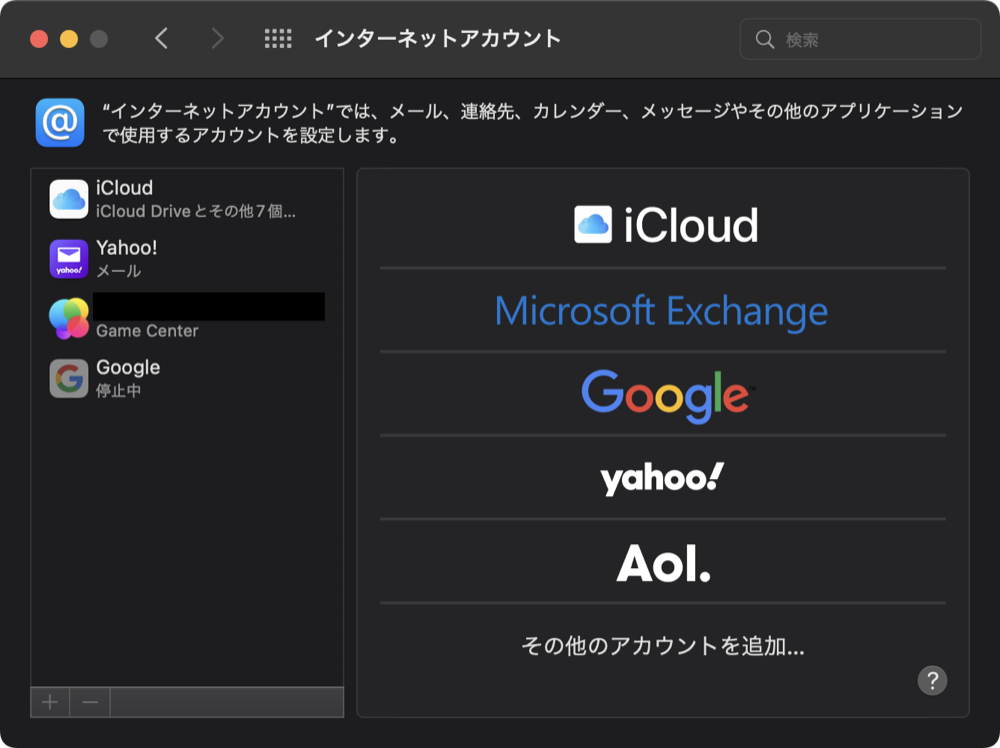Screen dimensions: 1000x748
Task: Remove account with the minus button
Action: point(90,702)
